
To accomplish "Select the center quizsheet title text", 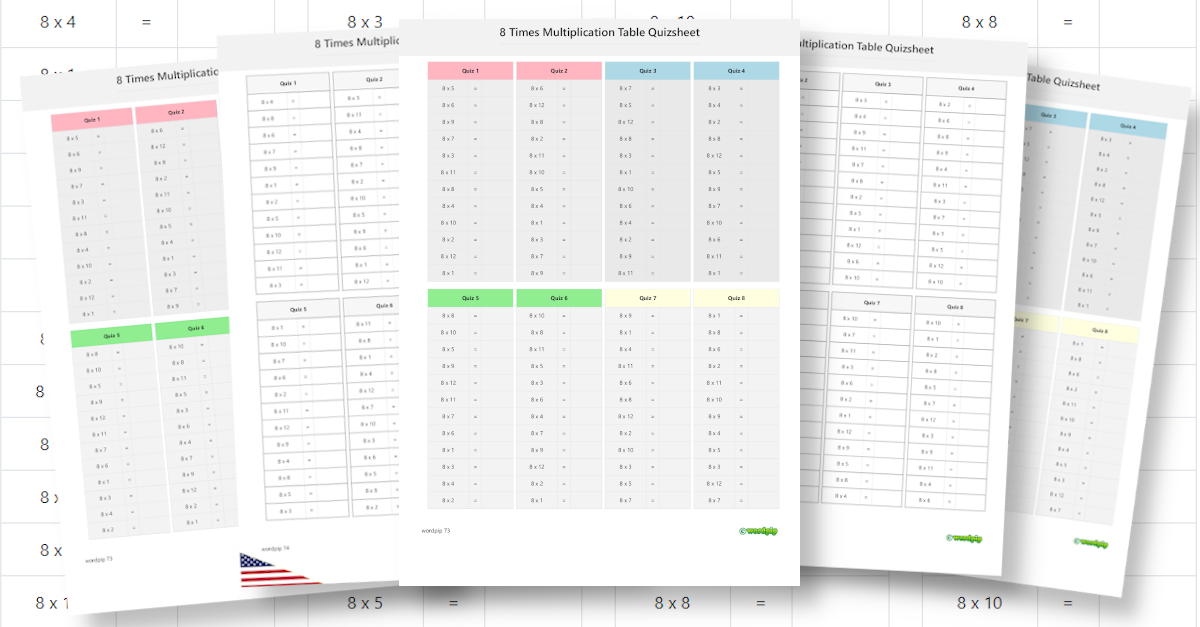I will pos(599,32).
